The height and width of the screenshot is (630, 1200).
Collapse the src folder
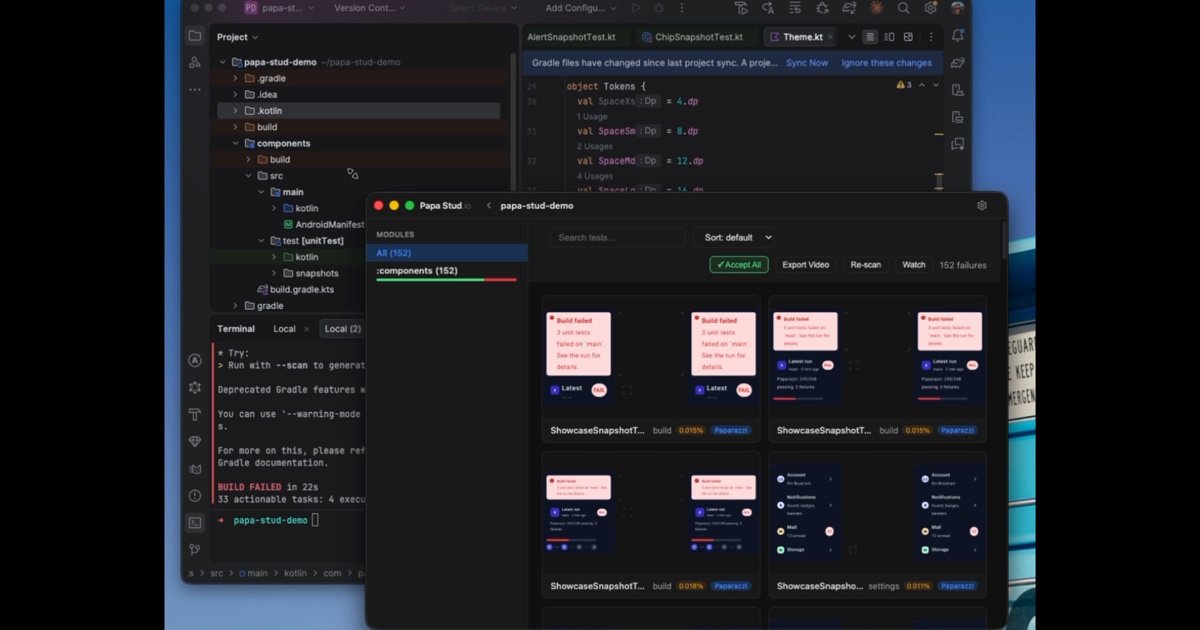(x=249, y=175)
